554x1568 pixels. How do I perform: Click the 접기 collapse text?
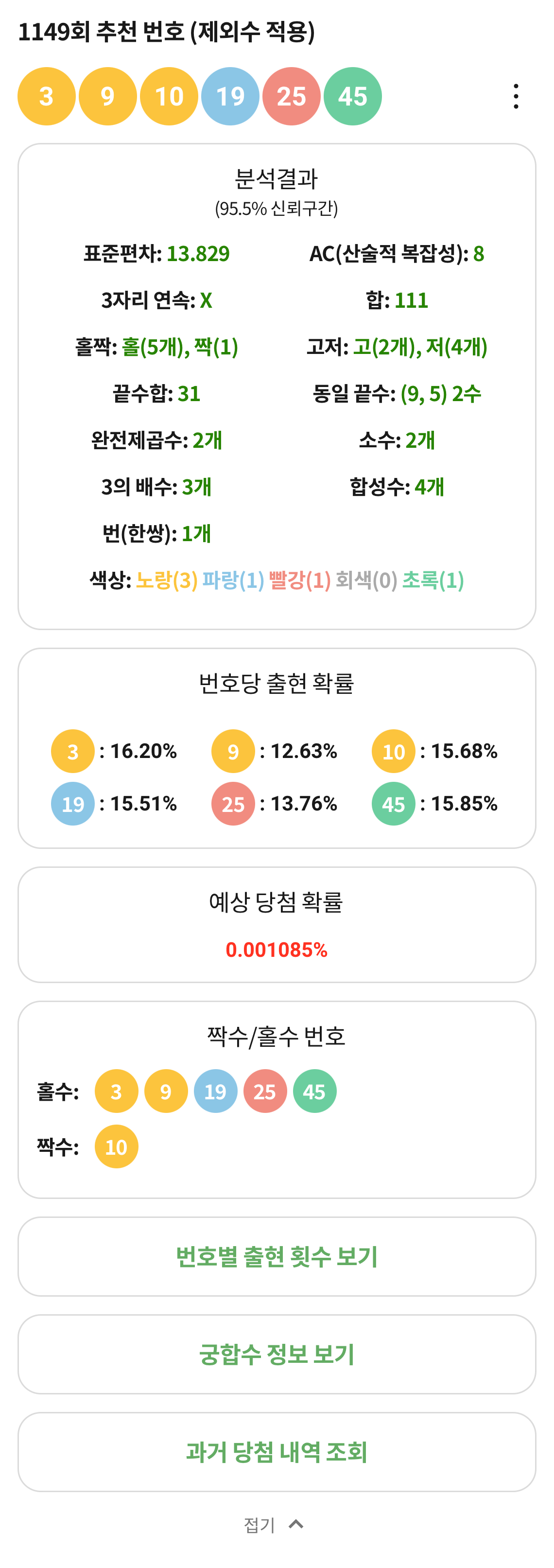click(x=260, y=1525)
